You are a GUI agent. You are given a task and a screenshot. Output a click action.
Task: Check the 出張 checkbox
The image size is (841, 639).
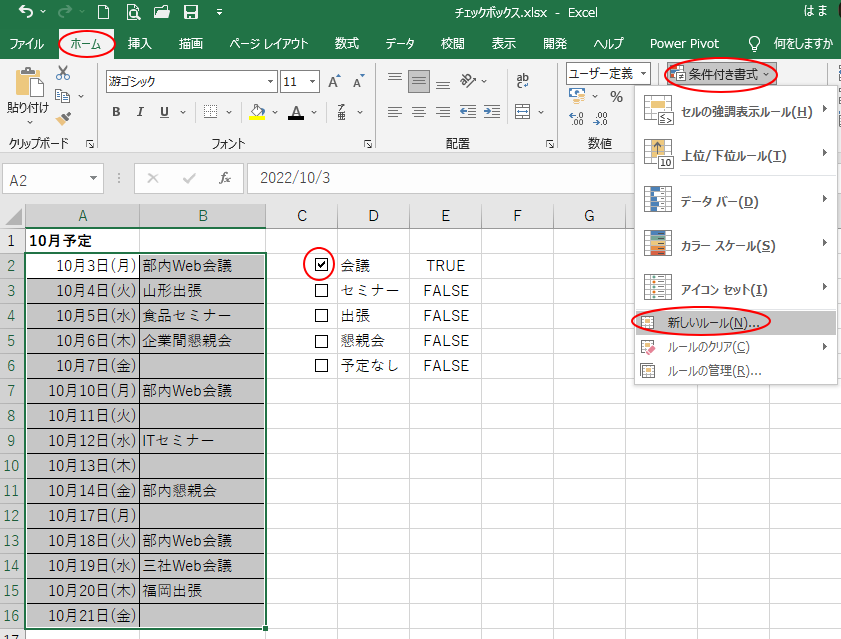point(321,315)
